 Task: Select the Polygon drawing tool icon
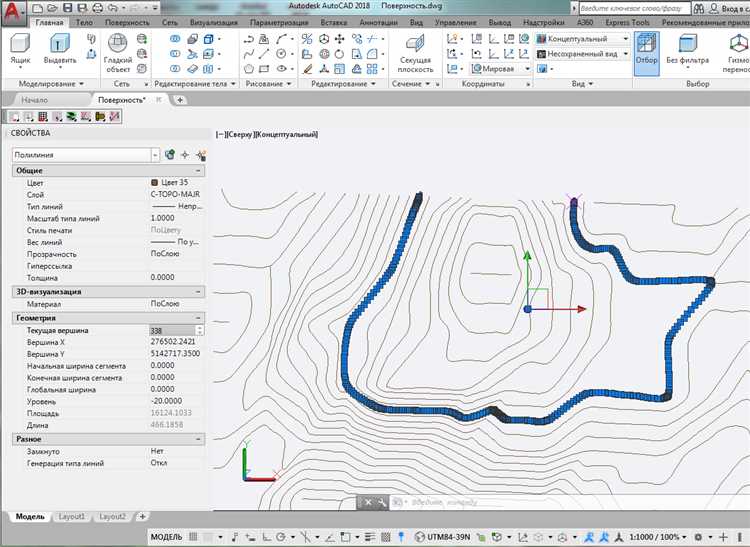[x=248, y=69]
